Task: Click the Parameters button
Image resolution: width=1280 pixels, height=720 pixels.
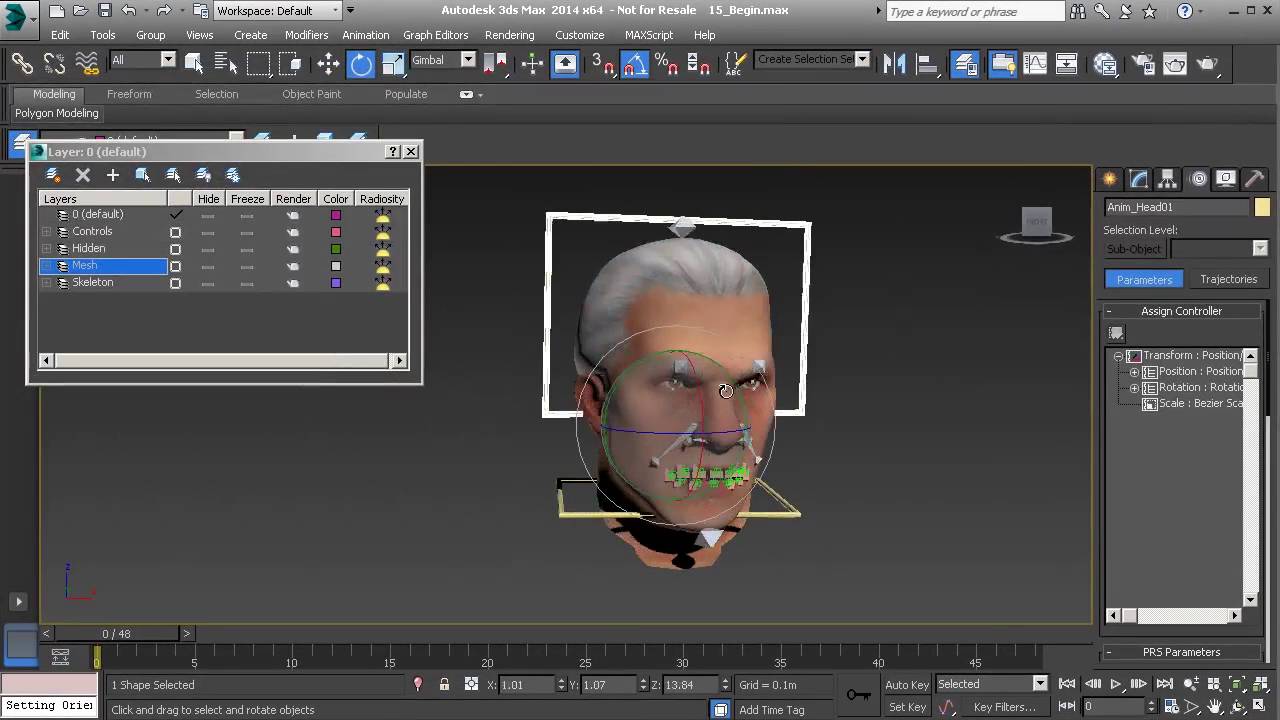Action: click(1144, 279)
